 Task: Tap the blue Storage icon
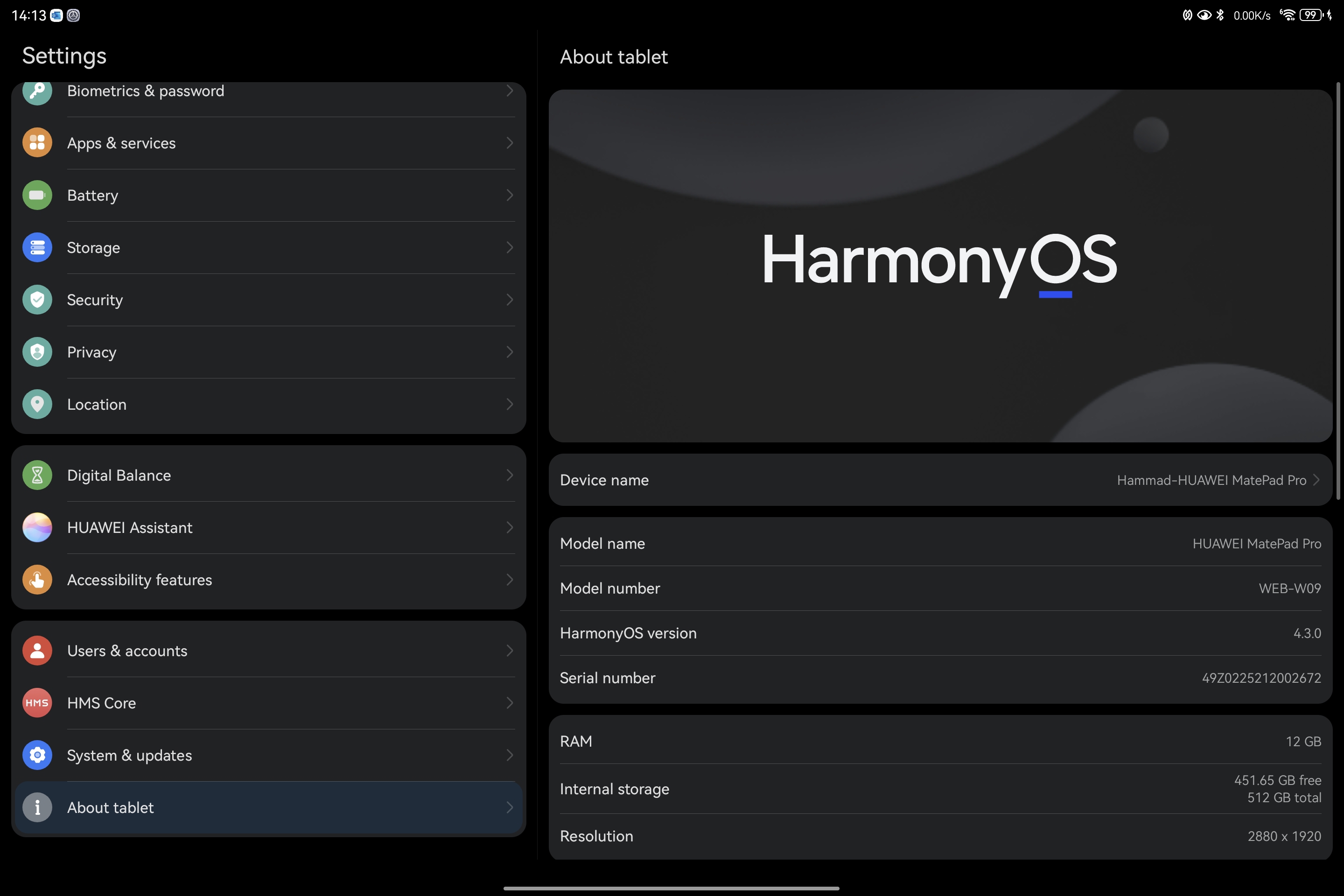[37, 247]
